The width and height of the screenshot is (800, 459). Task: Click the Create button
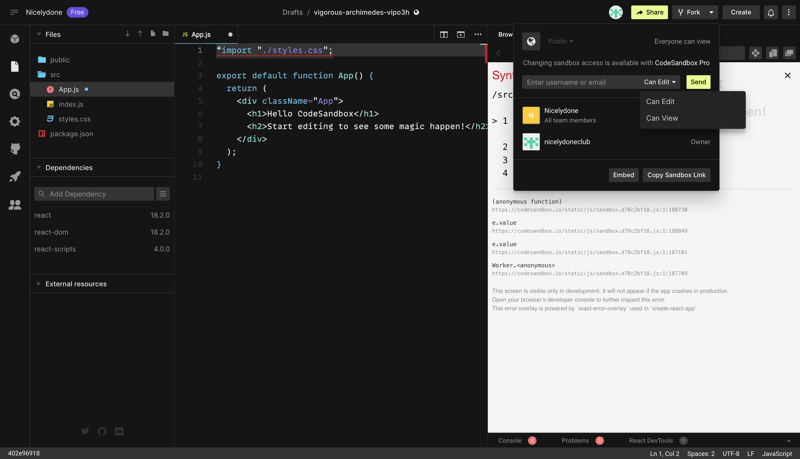pos(741,12)
